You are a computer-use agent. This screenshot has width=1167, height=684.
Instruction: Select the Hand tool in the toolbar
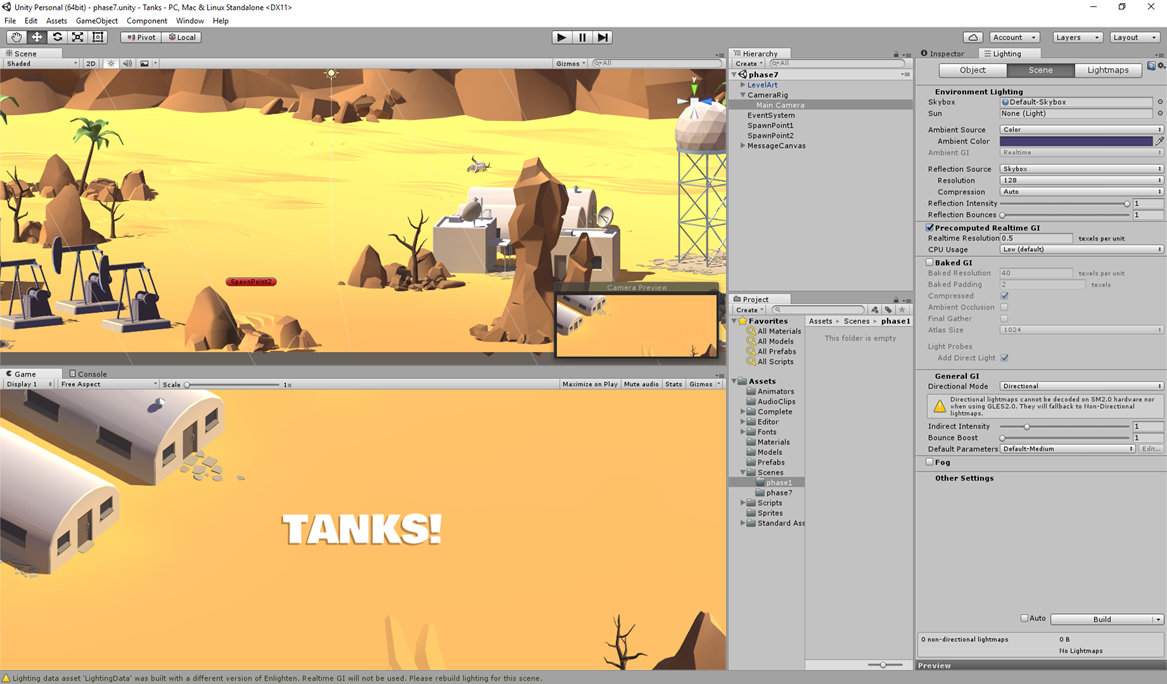(16, 37)
